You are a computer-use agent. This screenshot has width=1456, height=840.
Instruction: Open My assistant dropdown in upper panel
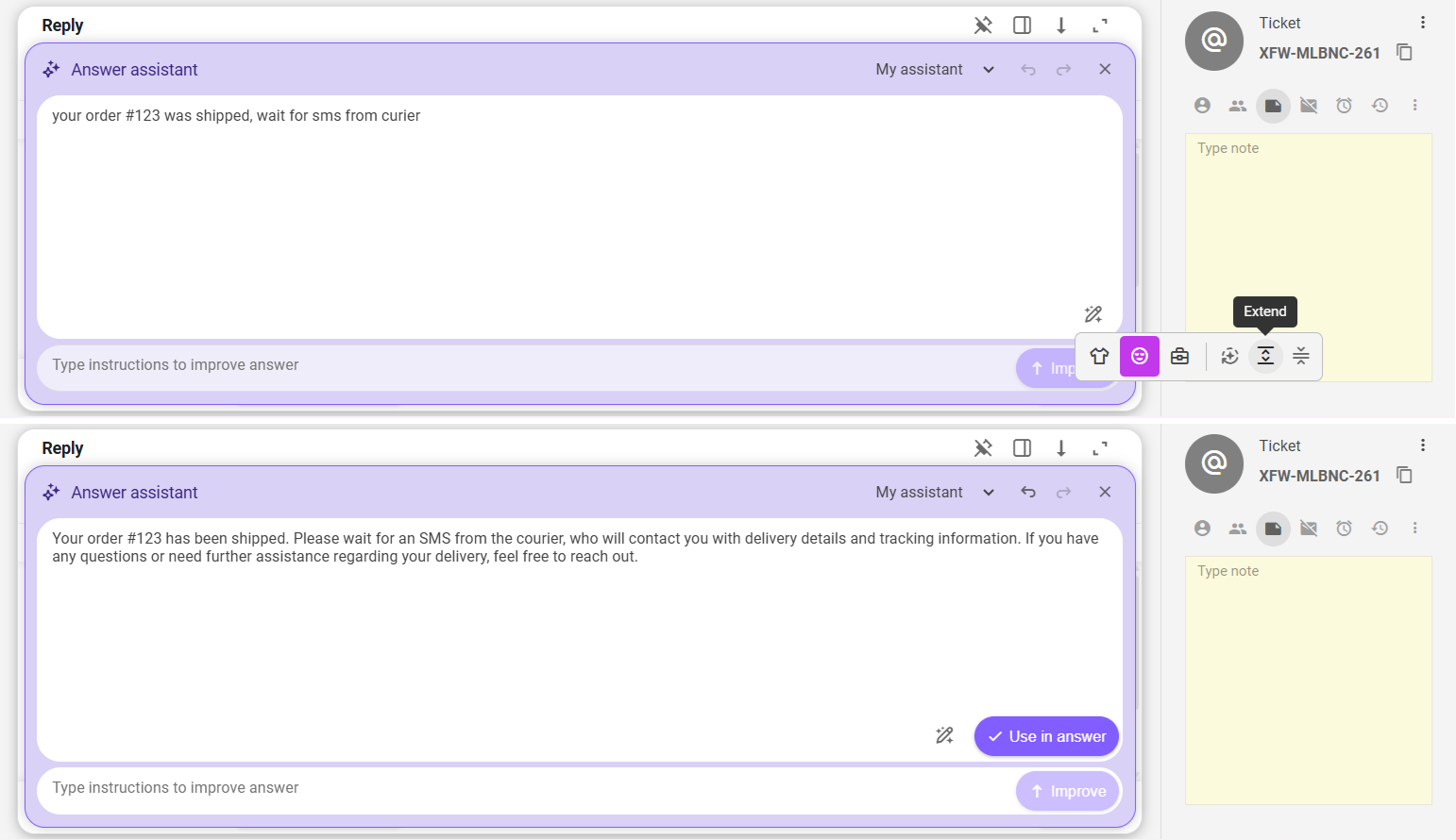(935, 70)
